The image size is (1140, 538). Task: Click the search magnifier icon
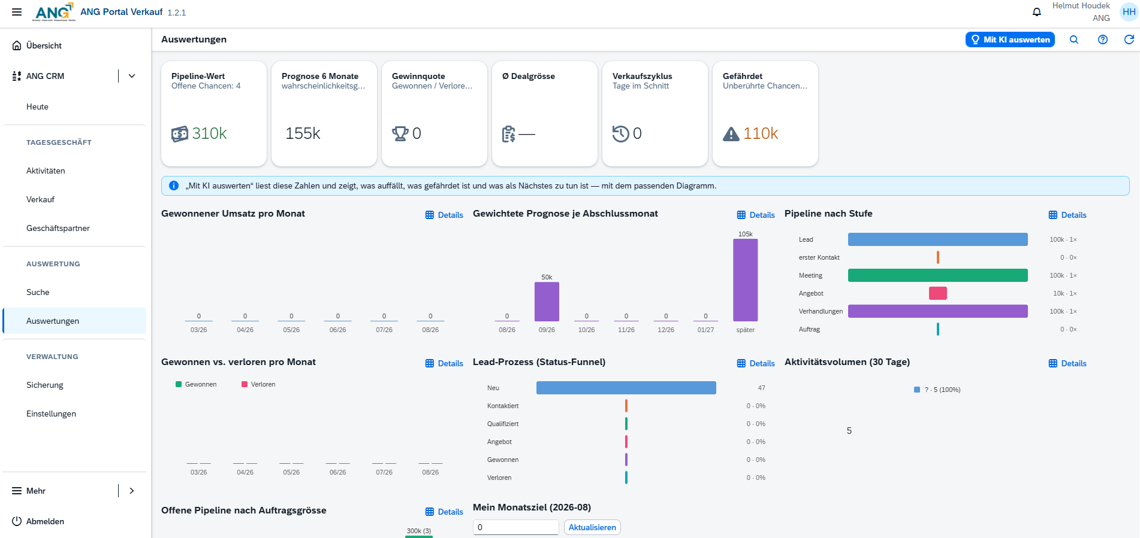coord(1074,40)
